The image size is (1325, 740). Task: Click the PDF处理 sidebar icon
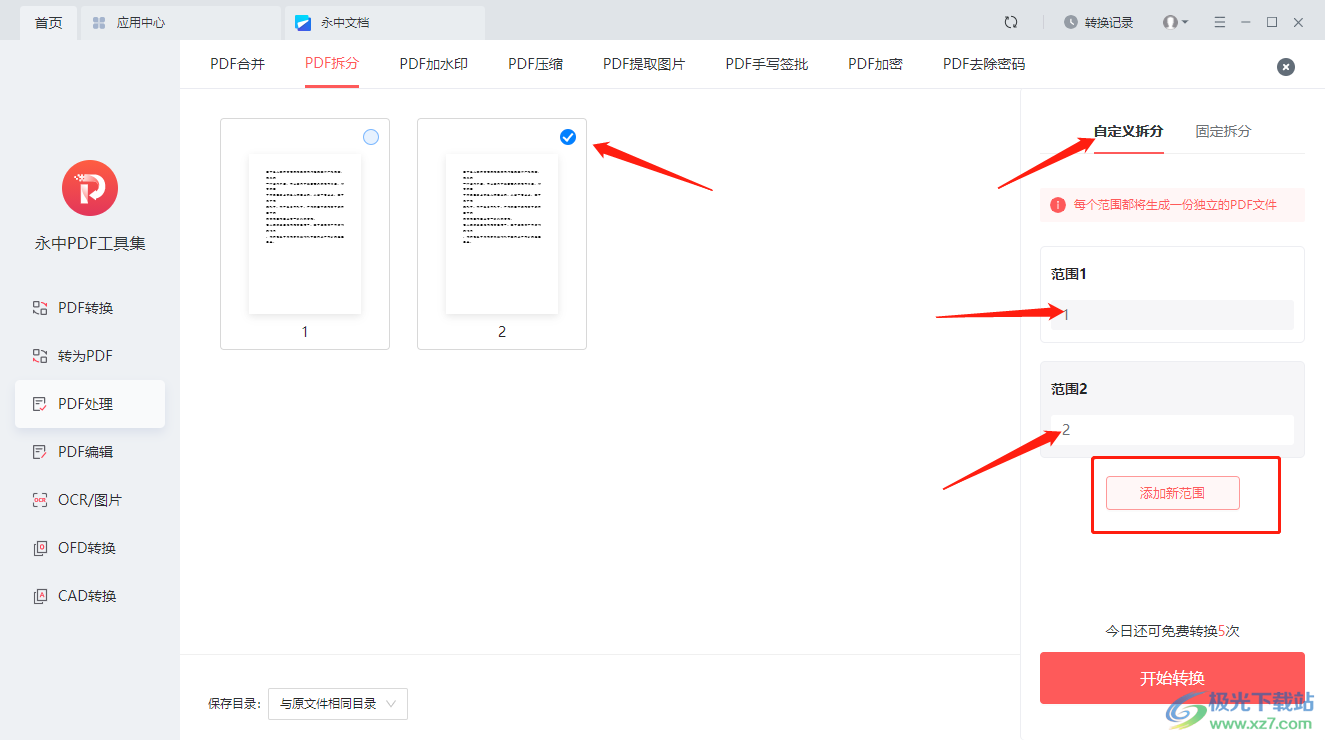coord(40,404)
